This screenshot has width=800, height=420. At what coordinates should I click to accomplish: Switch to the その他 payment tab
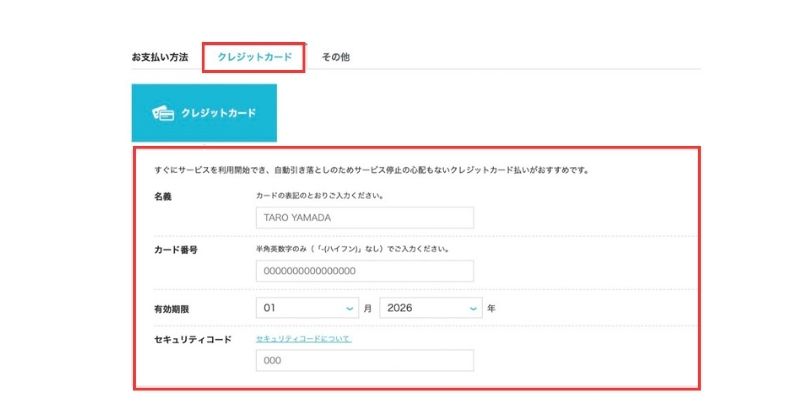336,57
